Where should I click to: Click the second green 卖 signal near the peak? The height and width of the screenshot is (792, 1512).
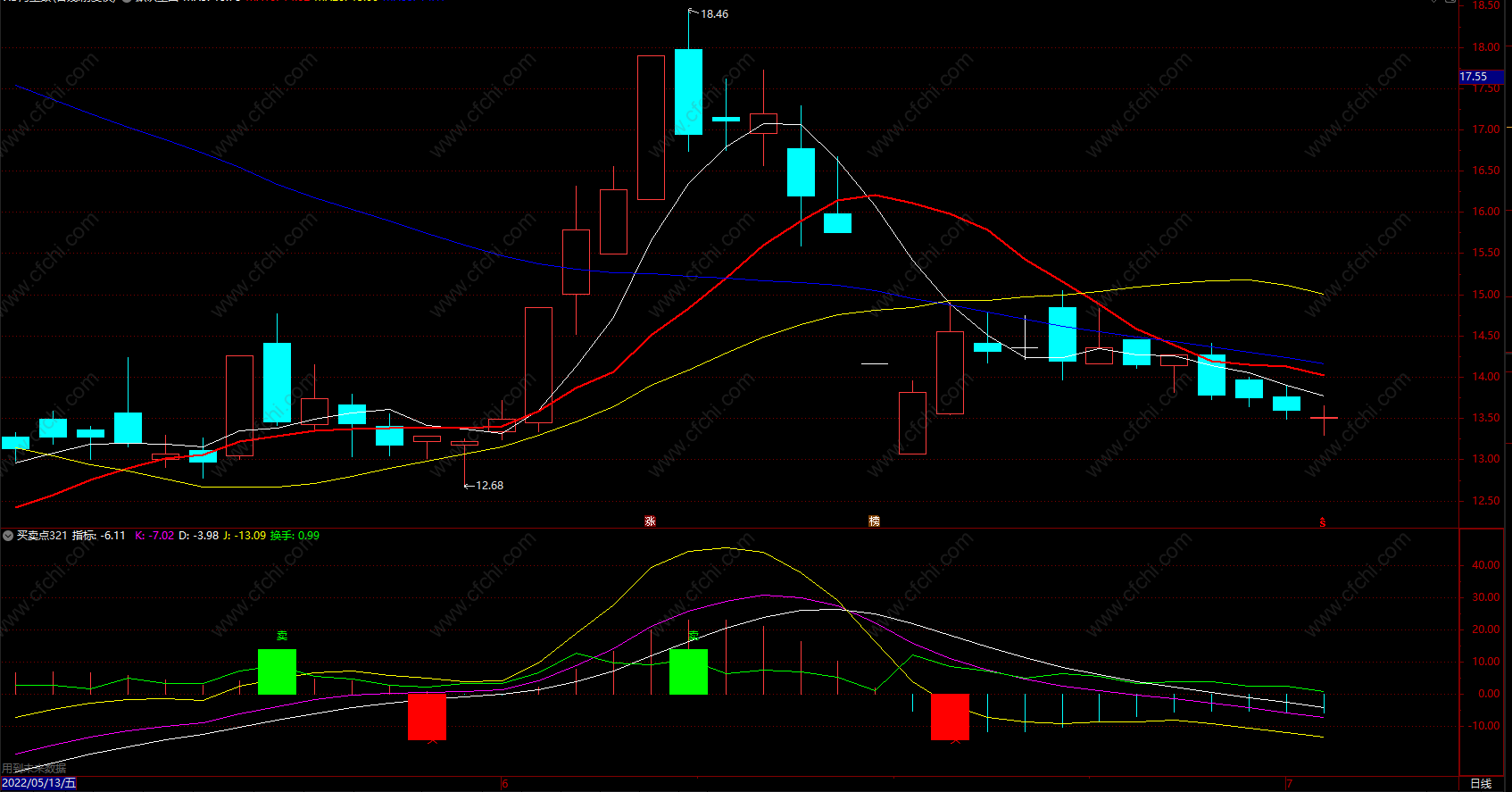pyautogui.click(x=688, y=671)
